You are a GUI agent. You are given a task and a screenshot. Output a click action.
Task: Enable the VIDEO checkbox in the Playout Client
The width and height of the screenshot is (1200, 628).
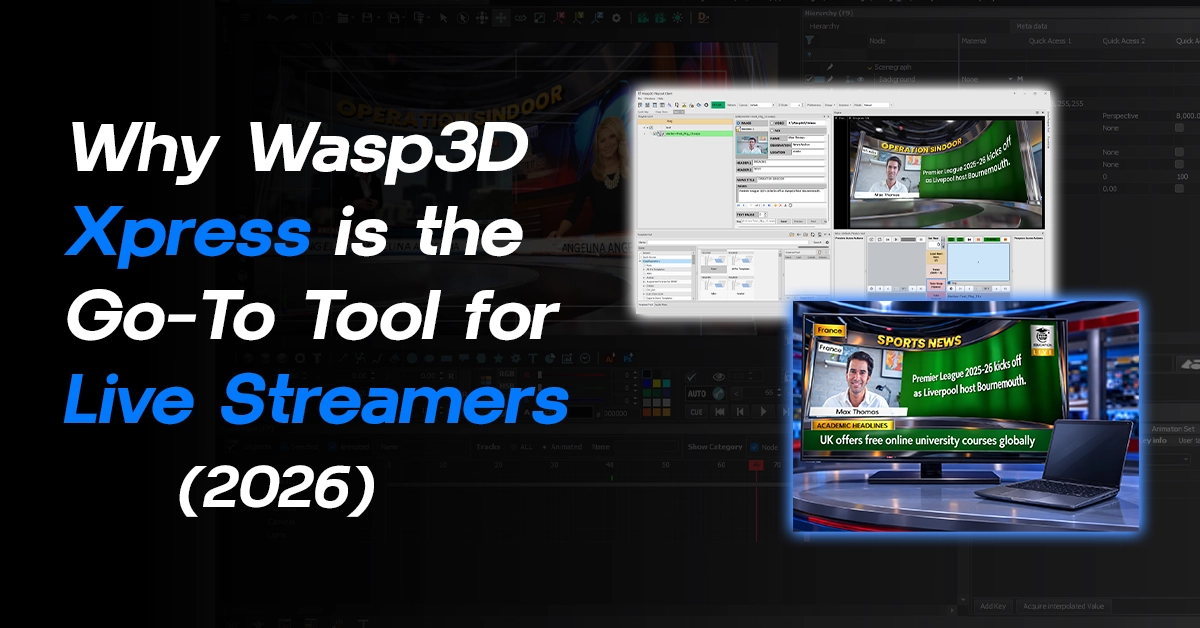point(773,123)
